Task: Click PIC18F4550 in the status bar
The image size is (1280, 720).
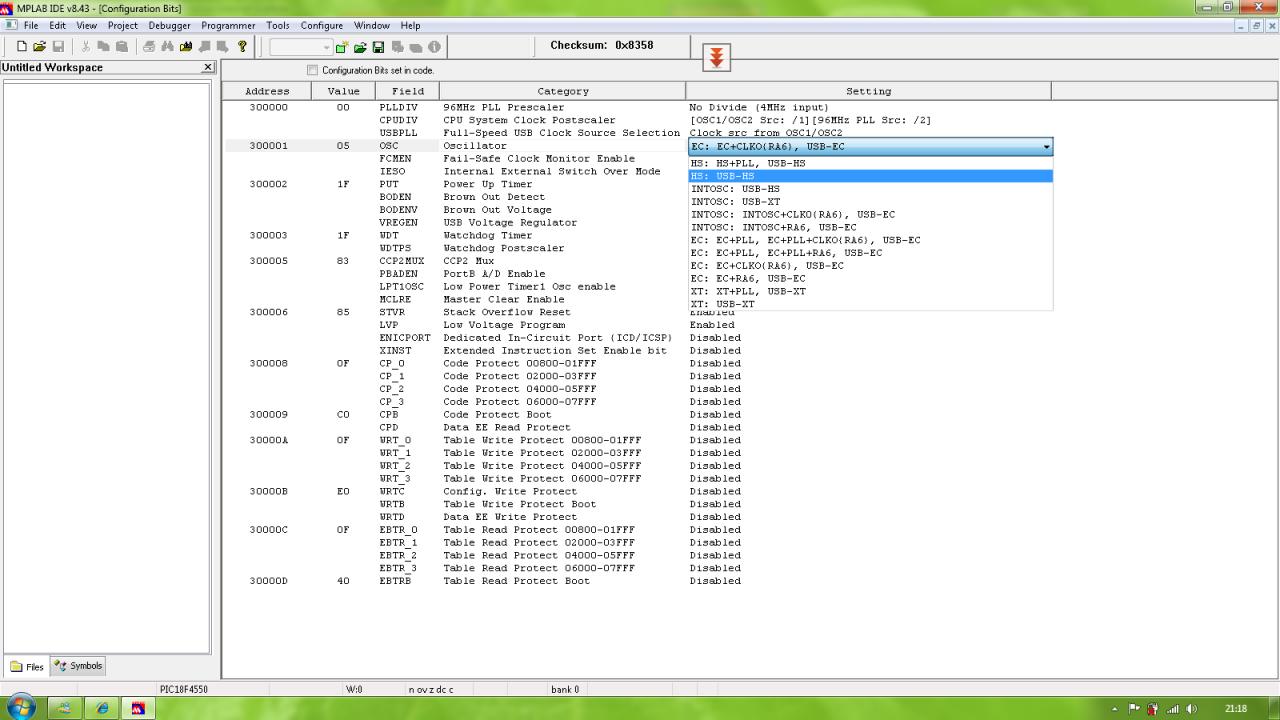Action: pyautogui.click(x=184, y=689)
